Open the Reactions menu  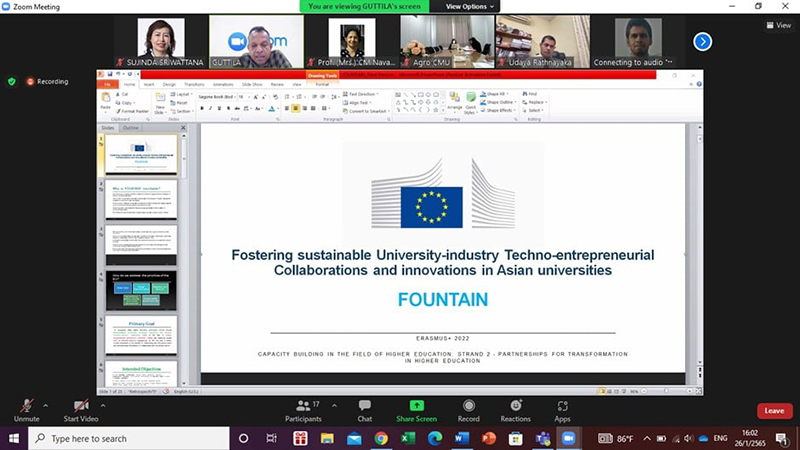coord(515,411)
